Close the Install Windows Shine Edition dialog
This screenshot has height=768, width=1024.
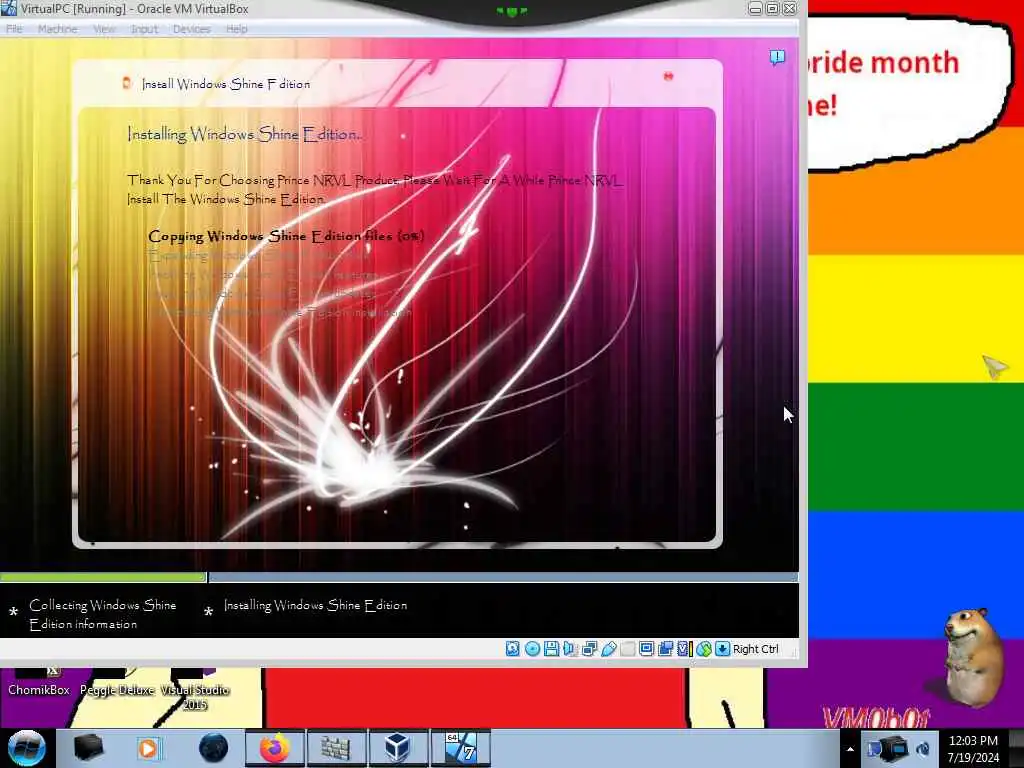click(668, 76)
